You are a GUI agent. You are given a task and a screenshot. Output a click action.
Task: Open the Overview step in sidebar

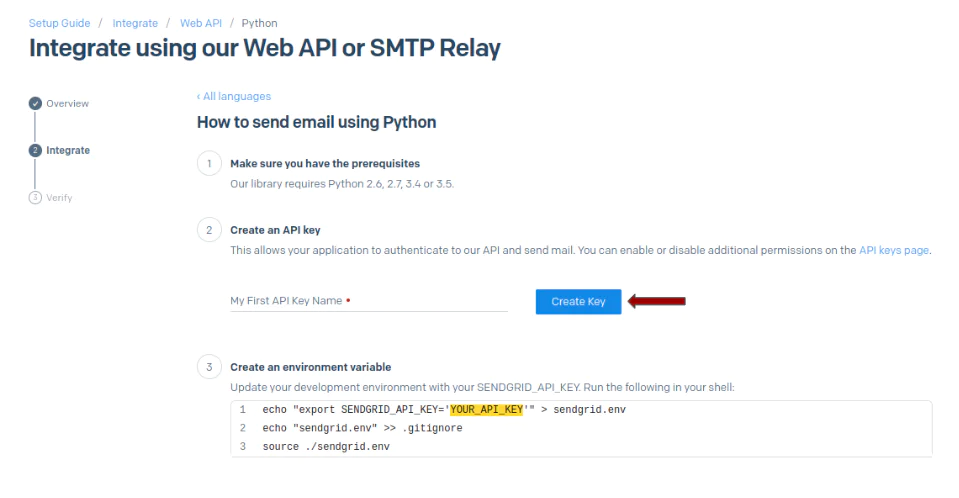pyautogui.click(x=67, y=103)
